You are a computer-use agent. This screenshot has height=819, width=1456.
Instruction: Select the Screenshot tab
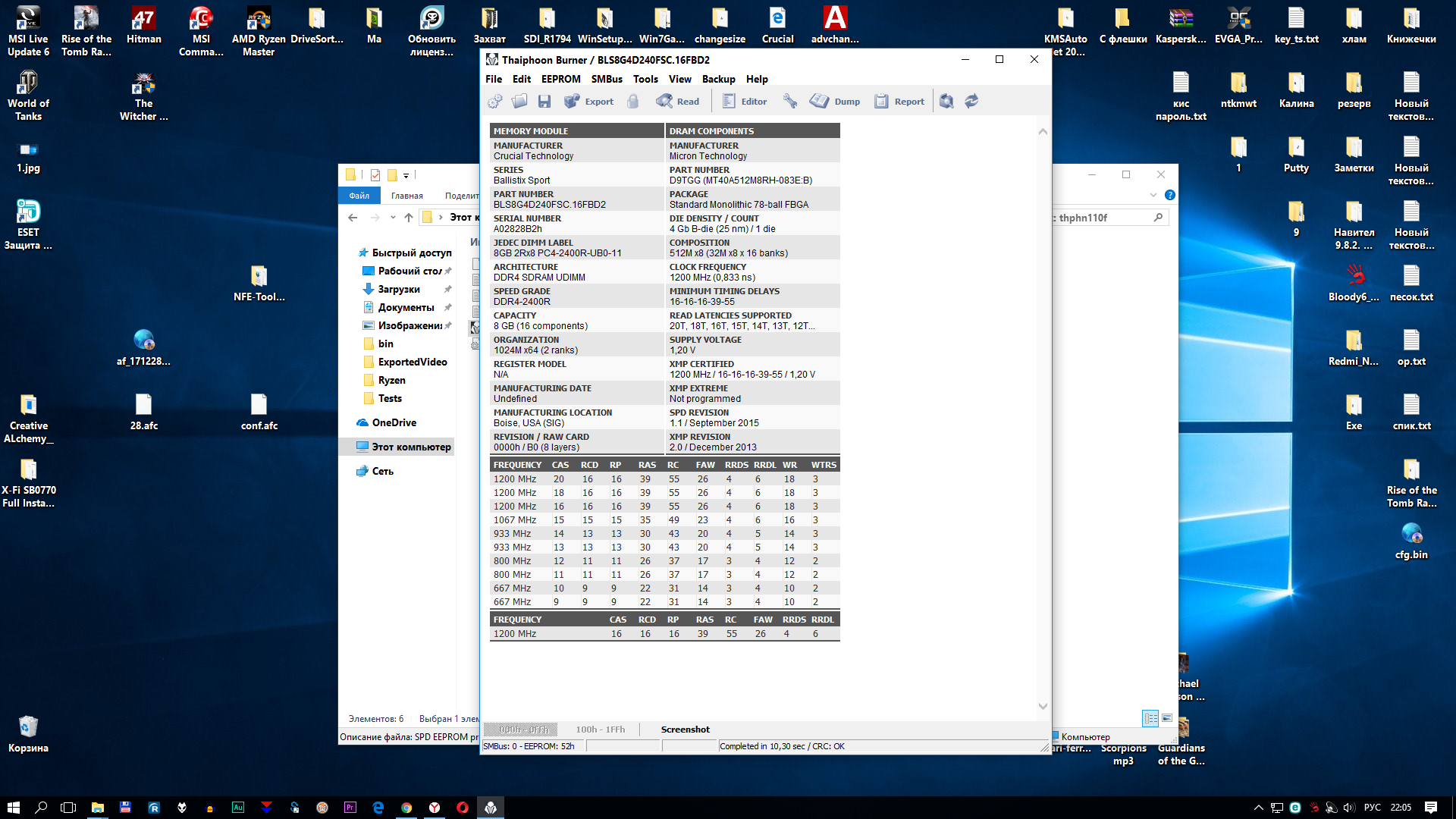pyautogui.click(x=685, y=730)
